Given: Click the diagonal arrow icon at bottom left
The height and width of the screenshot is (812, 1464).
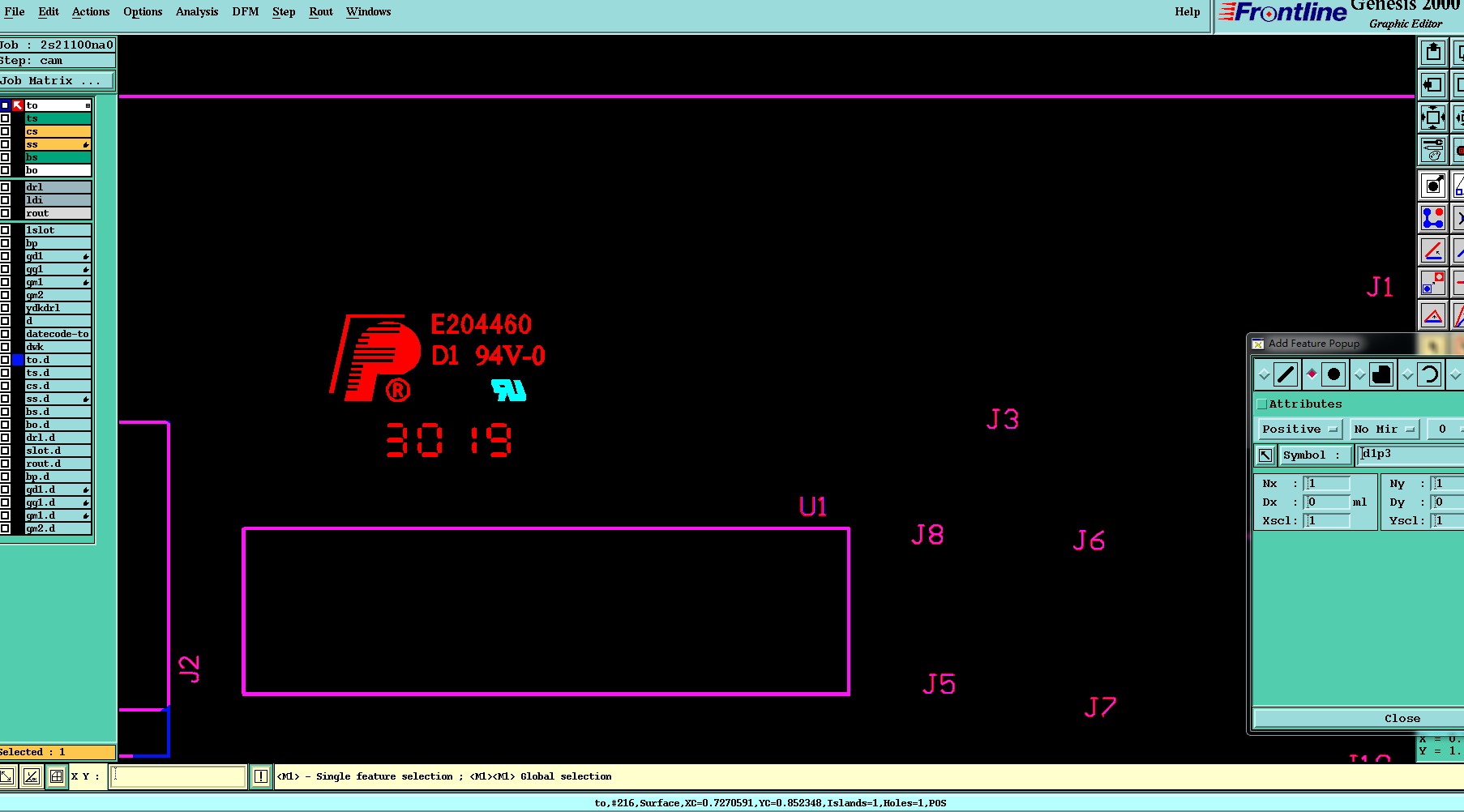Looking at the screenshot, I should [x=6, y=776].
